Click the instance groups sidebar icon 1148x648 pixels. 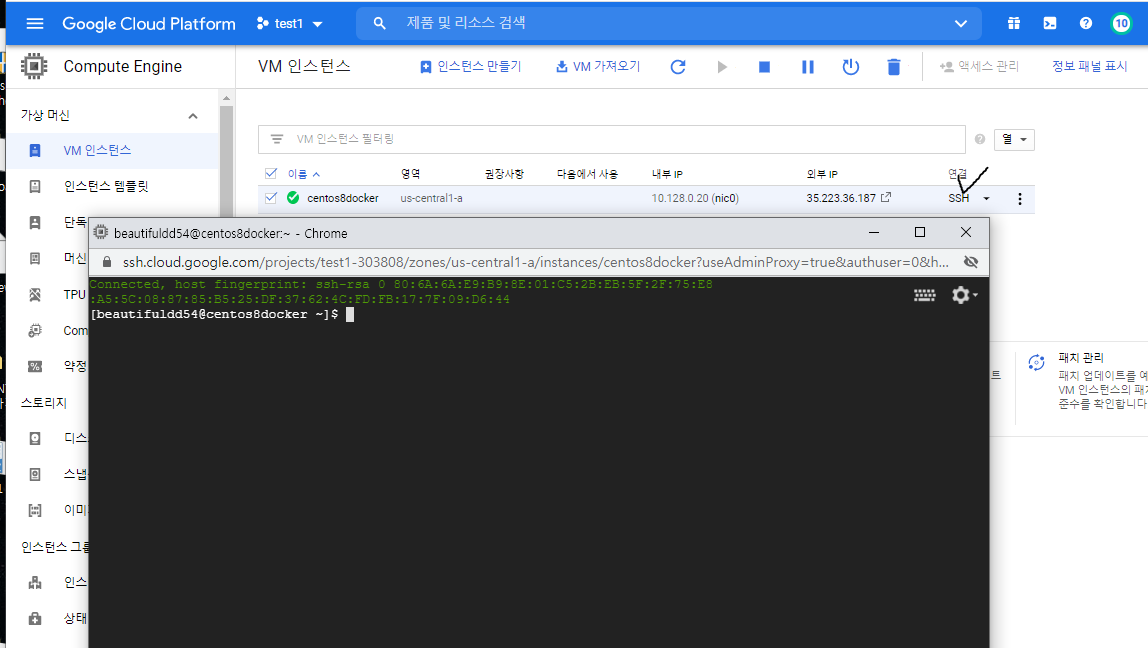point(34,582)
